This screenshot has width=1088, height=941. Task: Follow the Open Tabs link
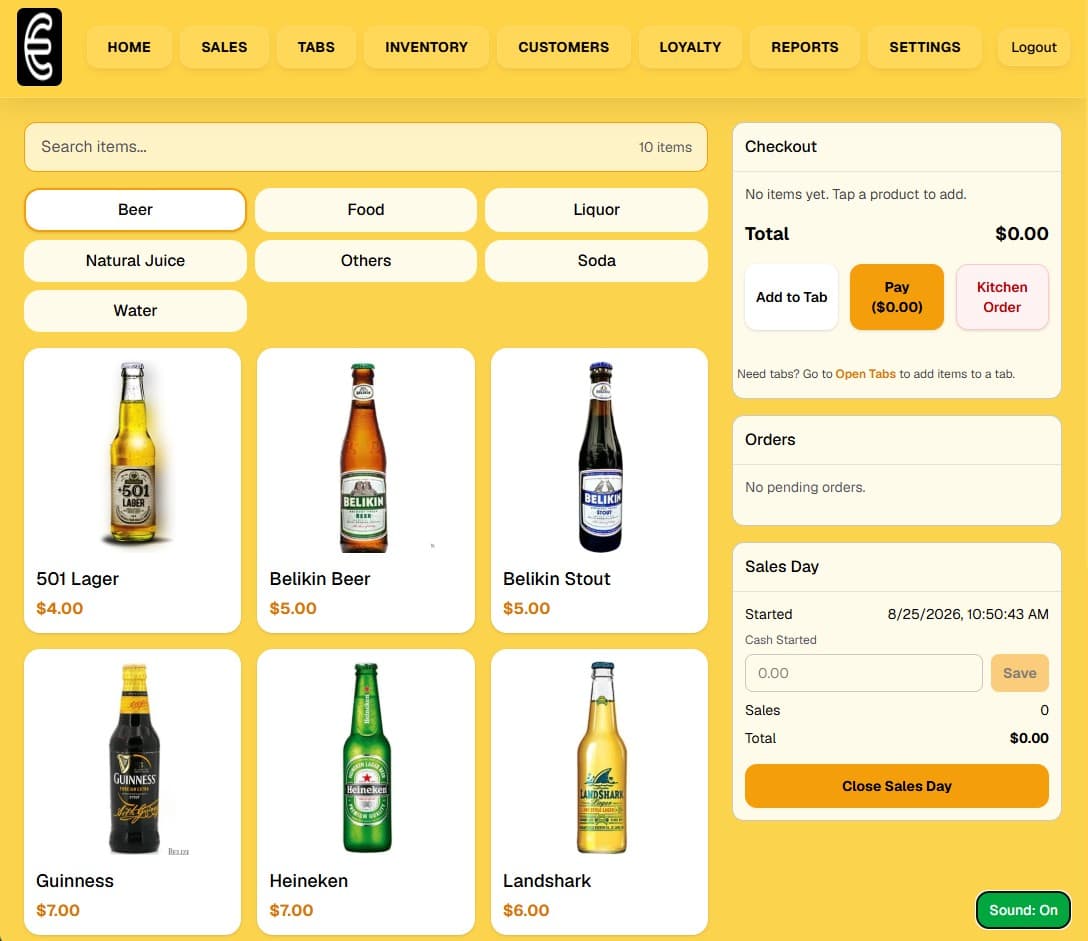865,374
